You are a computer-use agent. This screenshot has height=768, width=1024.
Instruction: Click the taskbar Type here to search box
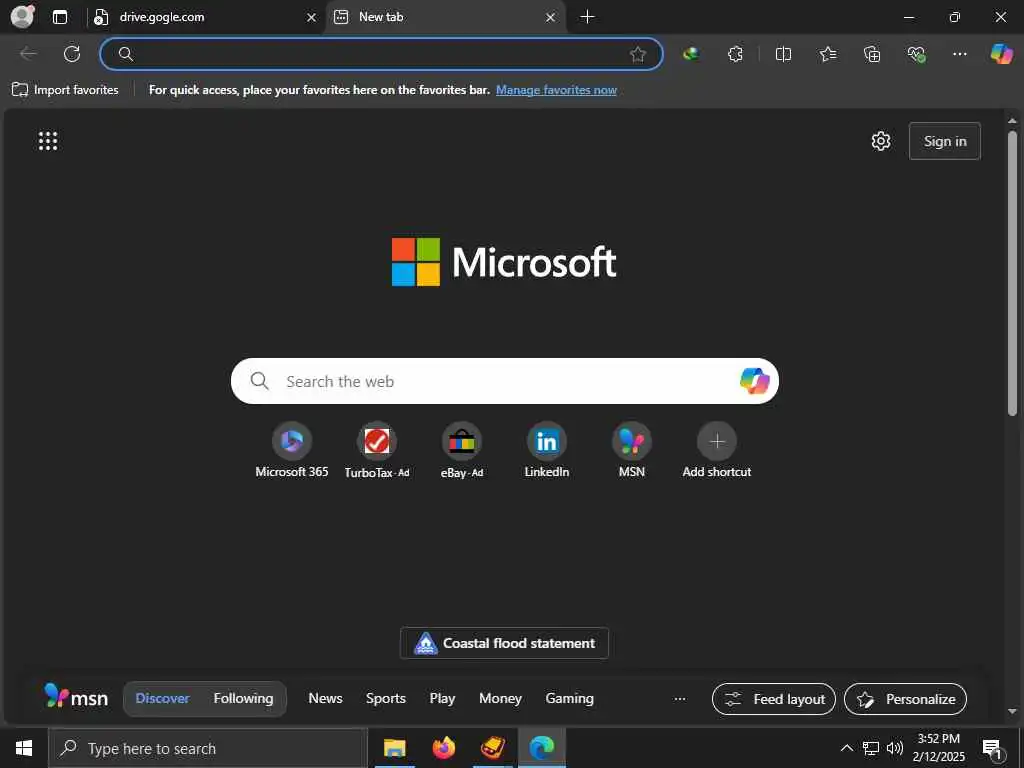(x=208, y=748)
